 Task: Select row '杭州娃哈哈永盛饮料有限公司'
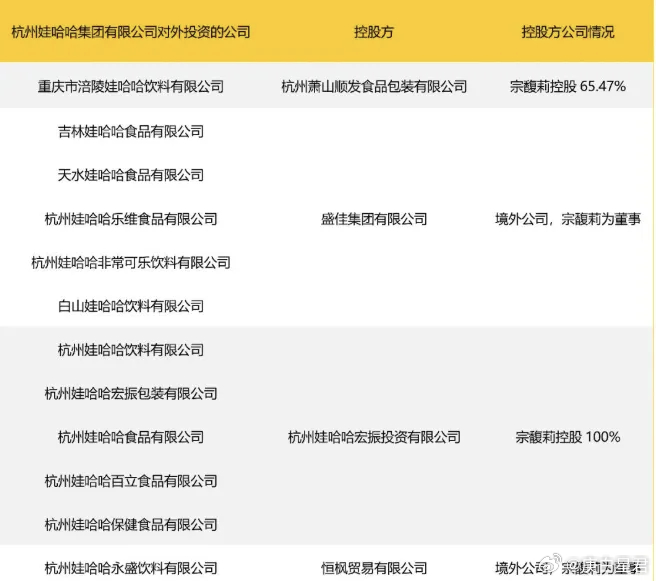point(131,568)
